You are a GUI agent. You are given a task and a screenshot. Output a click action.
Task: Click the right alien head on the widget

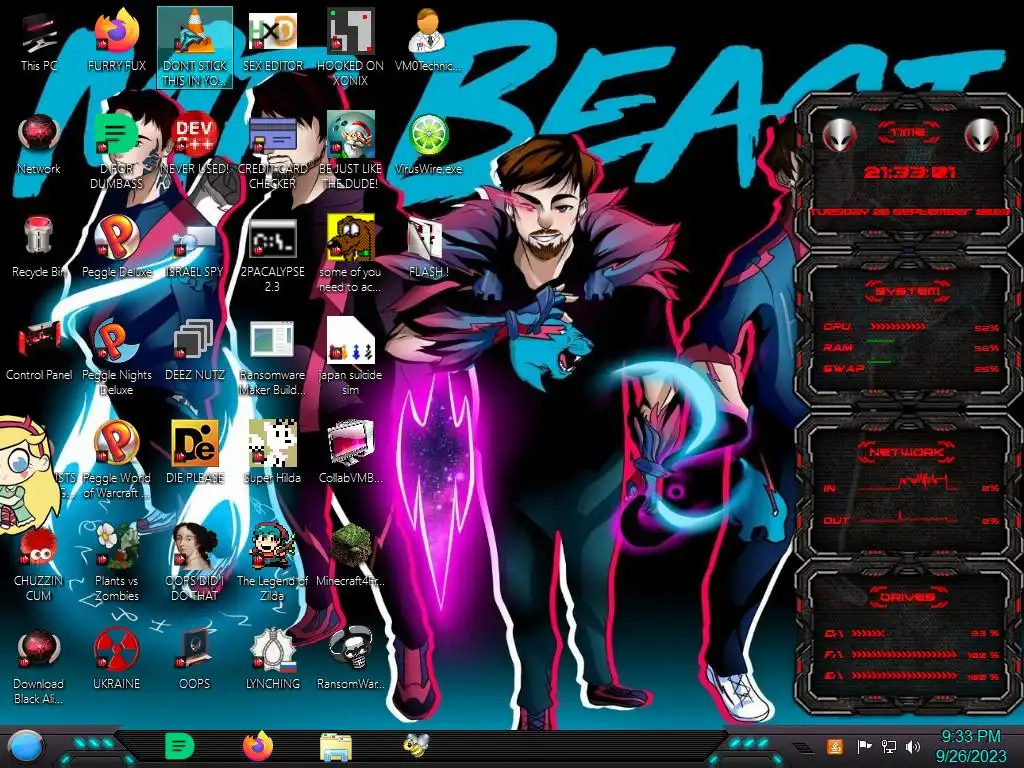pos(982,135)
